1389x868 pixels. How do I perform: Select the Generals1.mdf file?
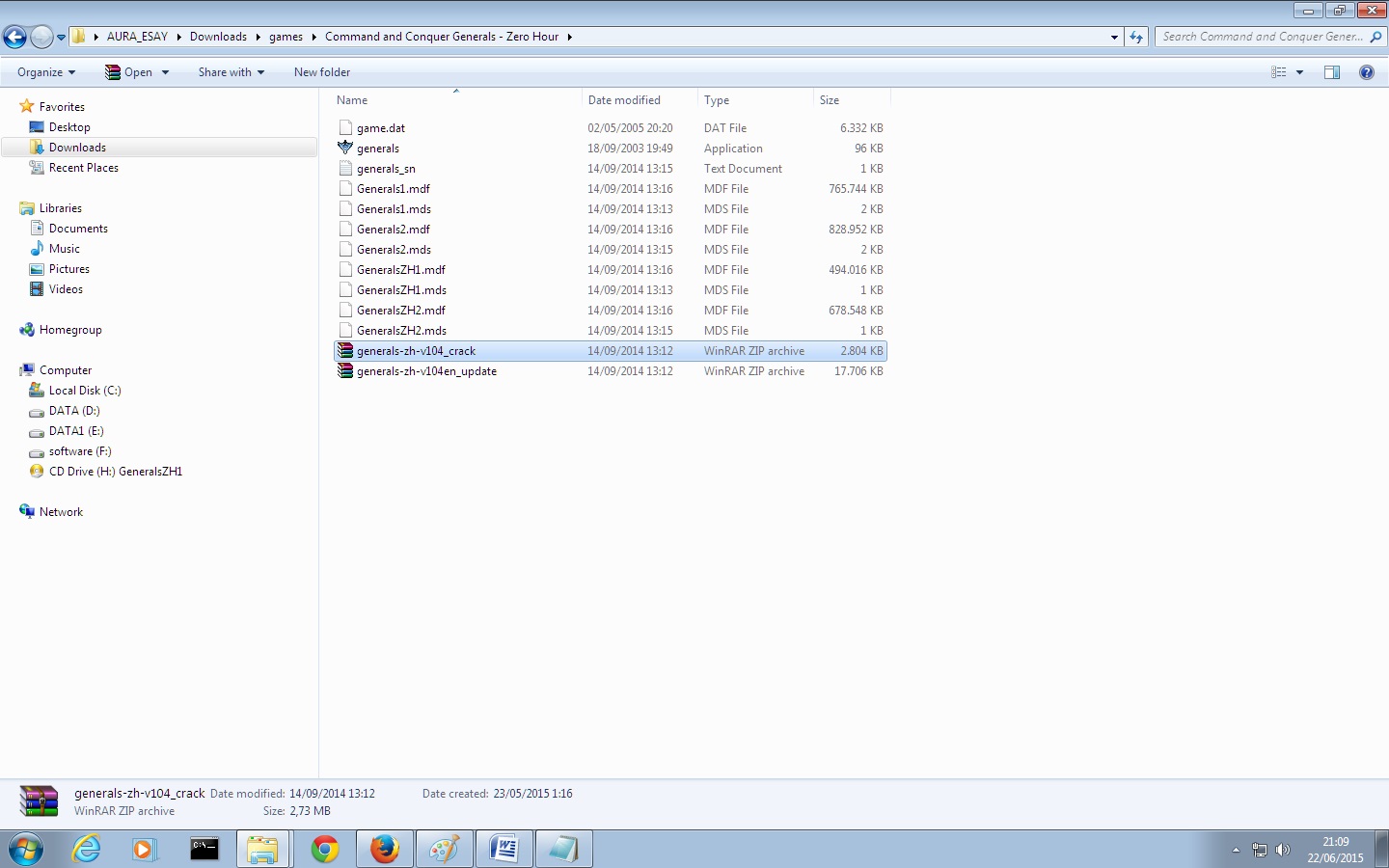pyautogui.click(x=394, y=189)
